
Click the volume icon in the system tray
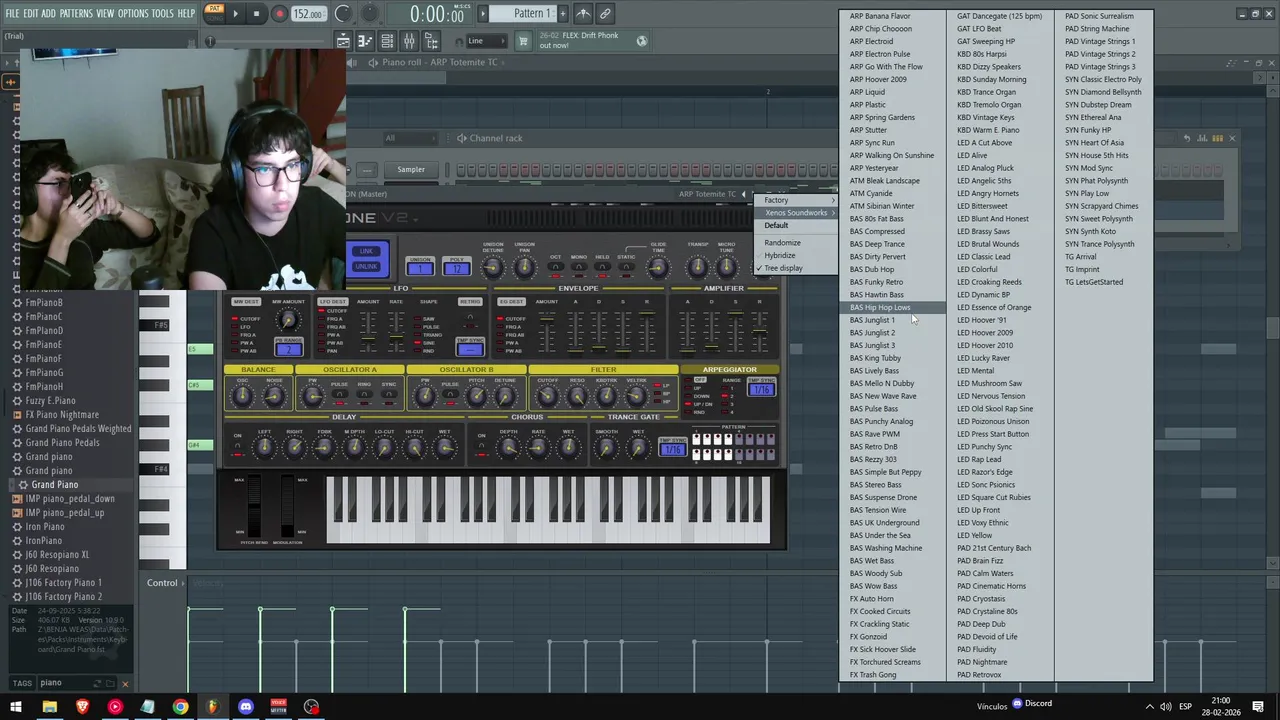[1165, 707]
